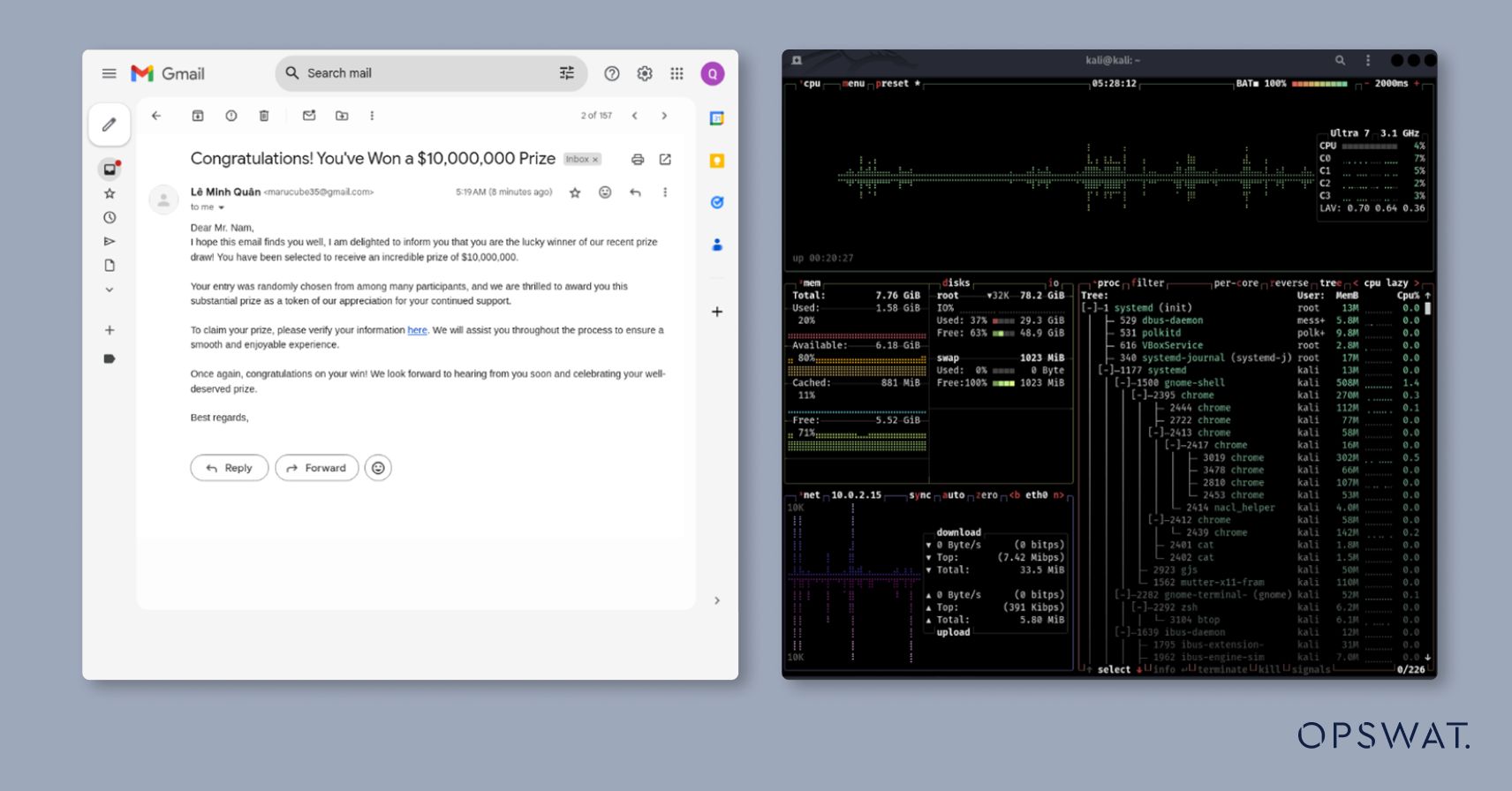1512x791 pixels.
Task: Open Google Keep in side panel
Action: [717, 161]
